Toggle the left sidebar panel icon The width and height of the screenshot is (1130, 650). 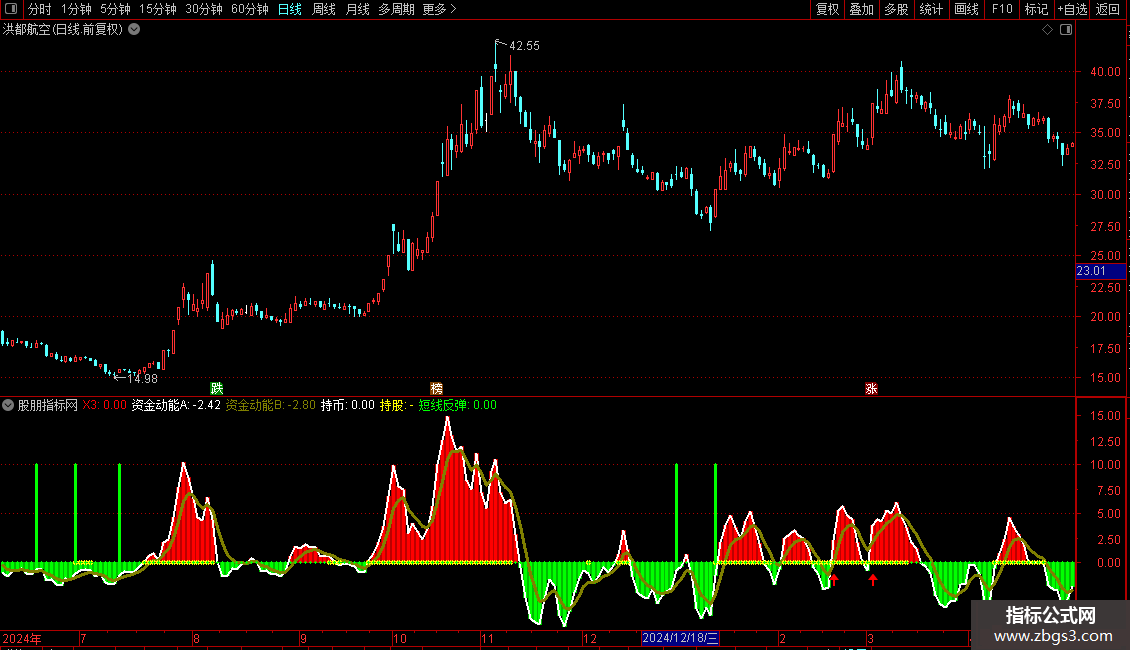pyautogui.click(x=11, y=9)
